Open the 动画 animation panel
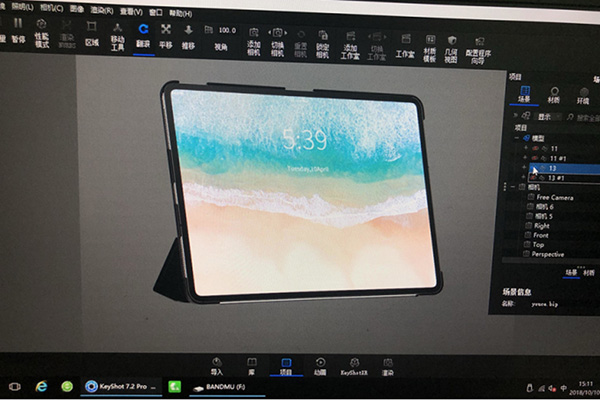600x400 pixels. coord(320,367)
